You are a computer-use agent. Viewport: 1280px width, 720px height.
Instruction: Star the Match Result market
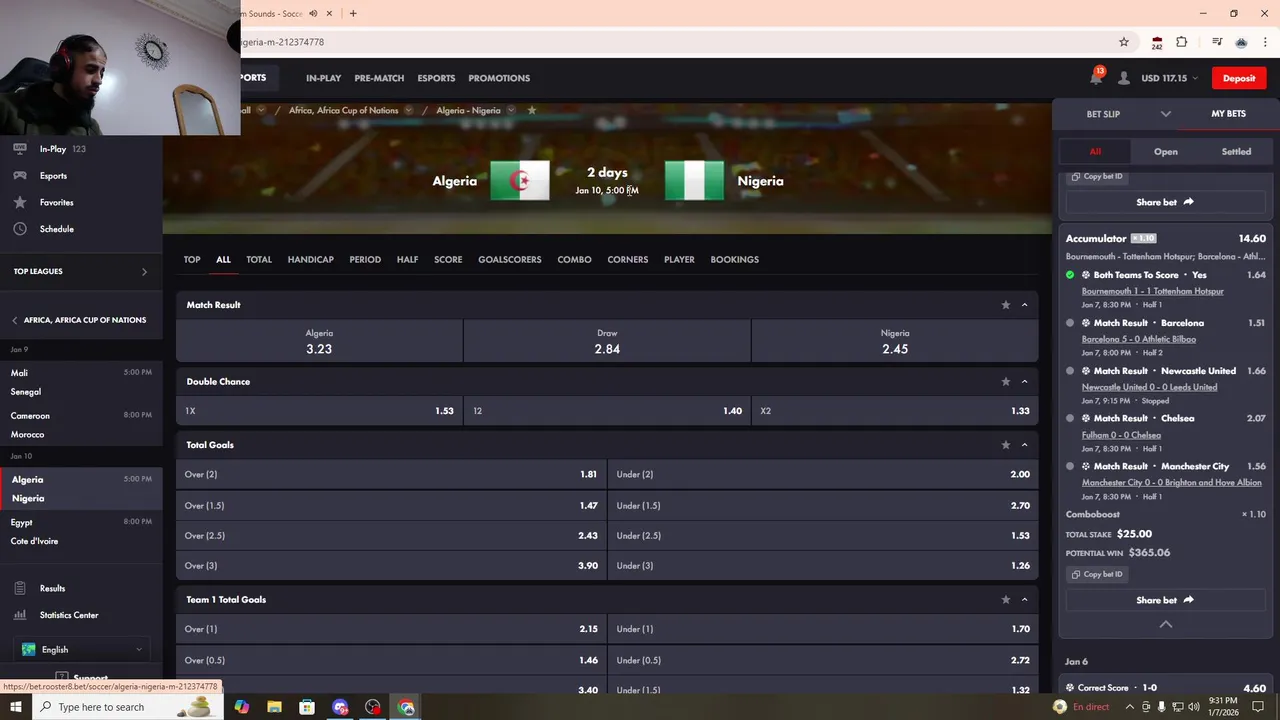[x=1006, y=305]
